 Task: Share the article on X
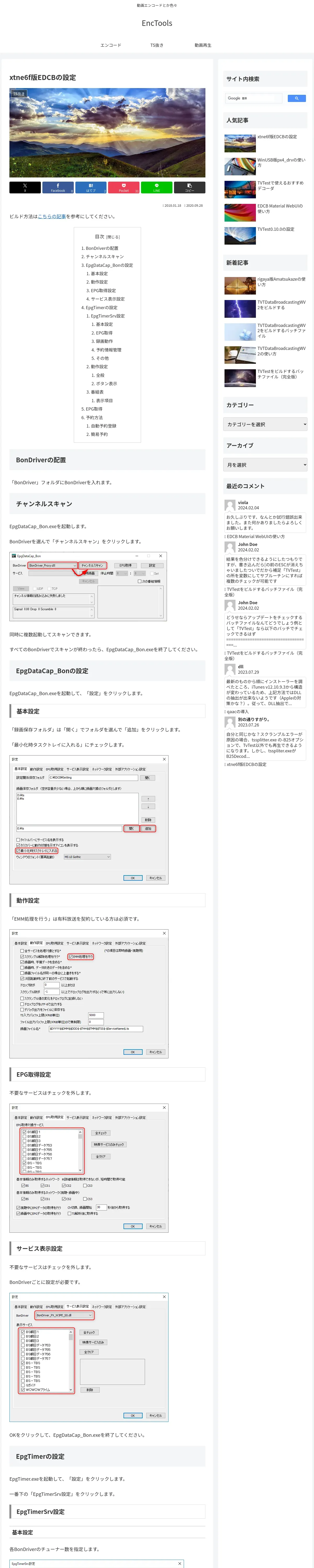25,187
